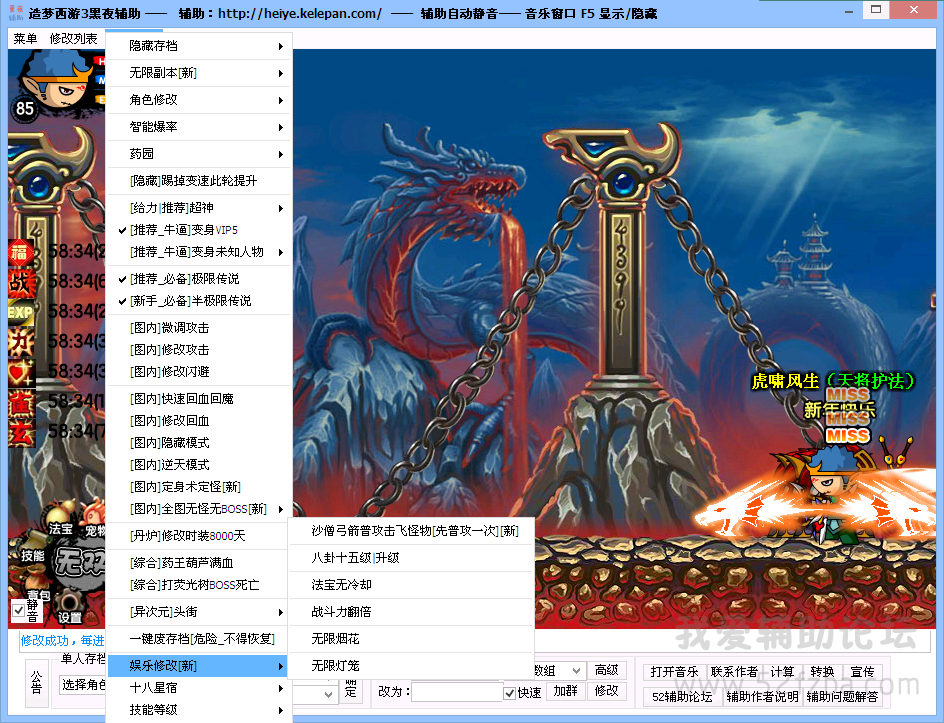This screenshot has width=944, height=723.
Task: Choose [图内]快速回血回魔 menu item
Action: (x=199, y=399)
